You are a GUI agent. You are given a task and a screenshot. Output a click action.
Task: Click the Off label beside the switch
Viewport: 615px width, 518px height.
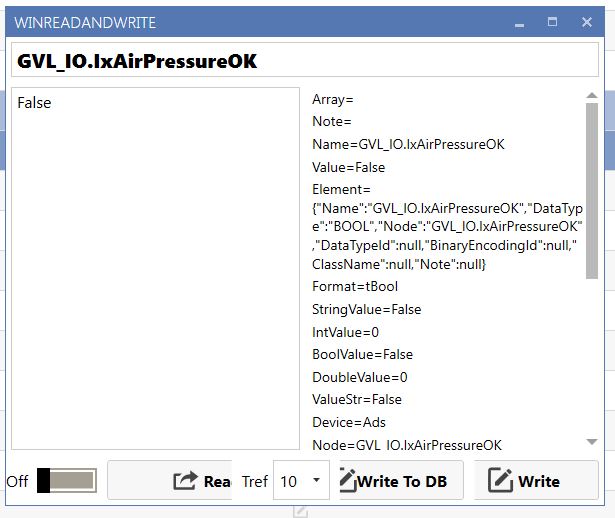(x=17, y=482)
